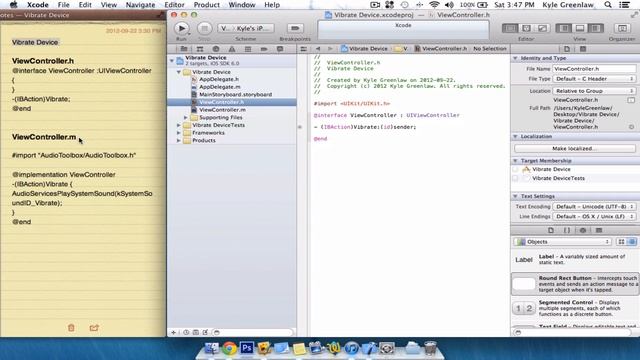The width and height of the screenshot is (640, 360).
Task: Select ViewController.m in the navigator
Action: (222, 110)
